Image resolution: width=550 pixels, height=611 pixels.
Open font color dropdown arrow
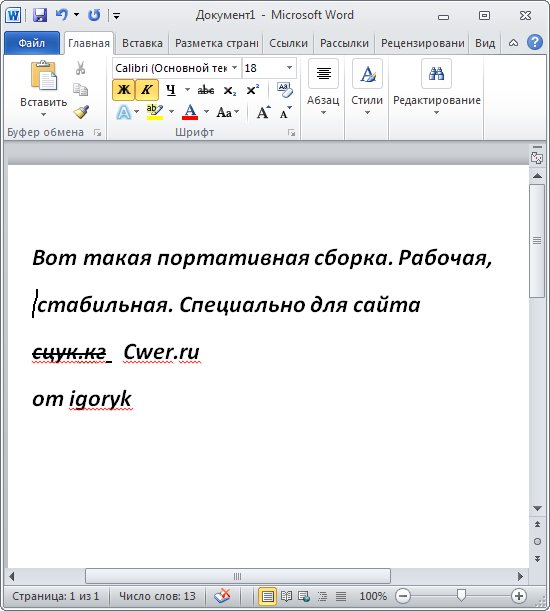206,112
